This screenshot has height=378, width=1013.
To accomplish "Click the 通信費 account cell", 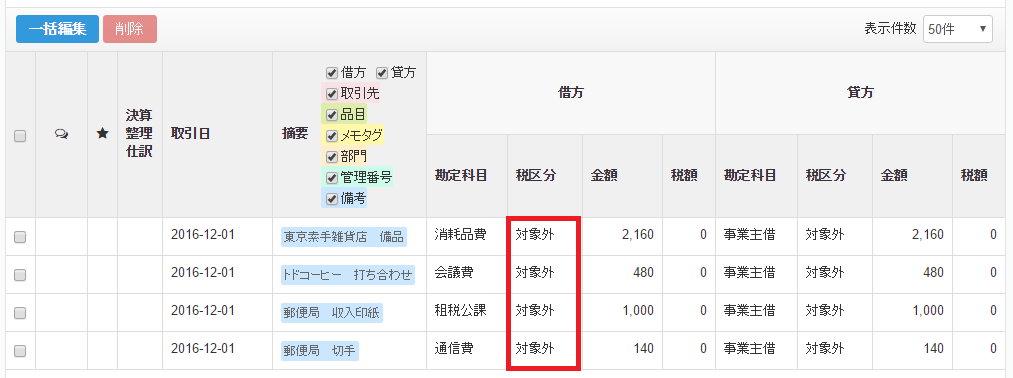I will [x=454, y=349].
